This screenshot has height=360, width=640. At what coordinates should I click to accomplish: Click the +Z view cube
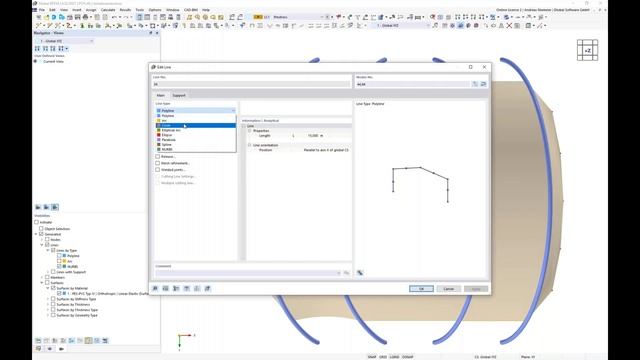tap(587, 50)
